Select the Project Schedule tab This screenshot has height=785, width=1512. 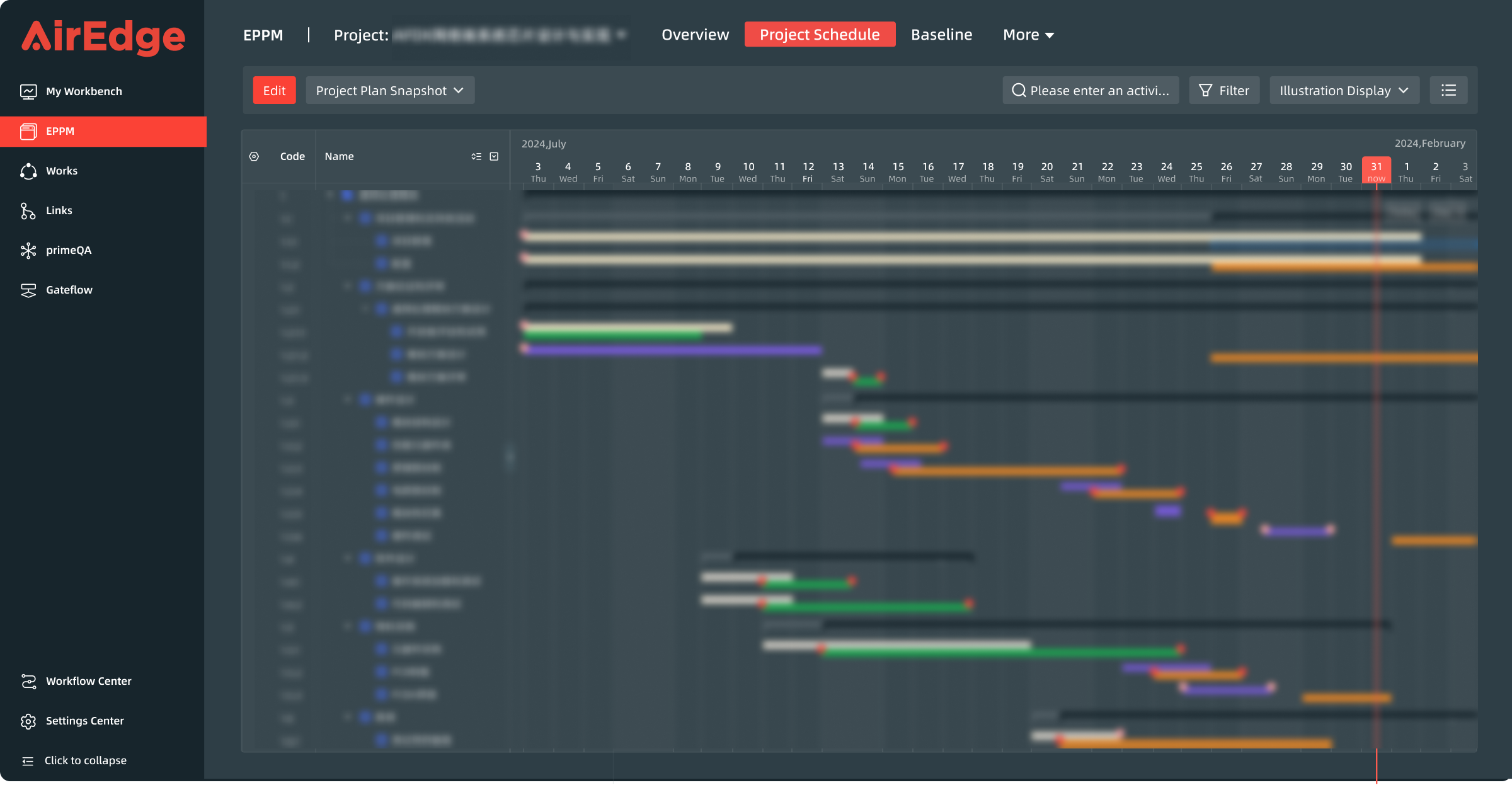pos(820,34)
